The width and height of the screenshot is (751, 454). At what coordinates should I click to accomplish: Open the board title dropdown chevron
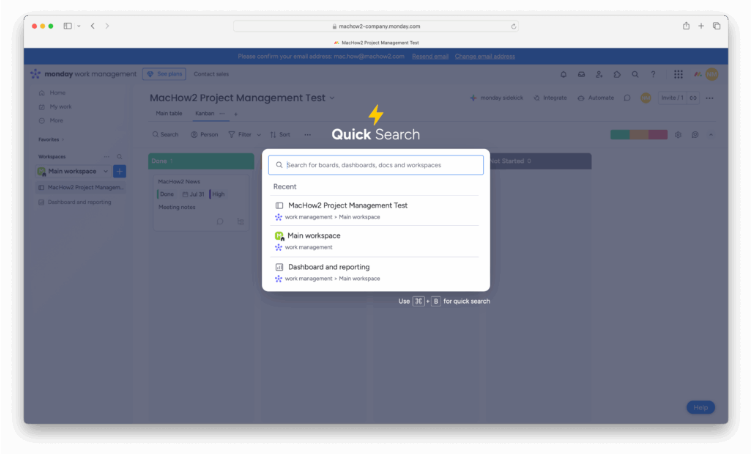click(x=332, y=98)
